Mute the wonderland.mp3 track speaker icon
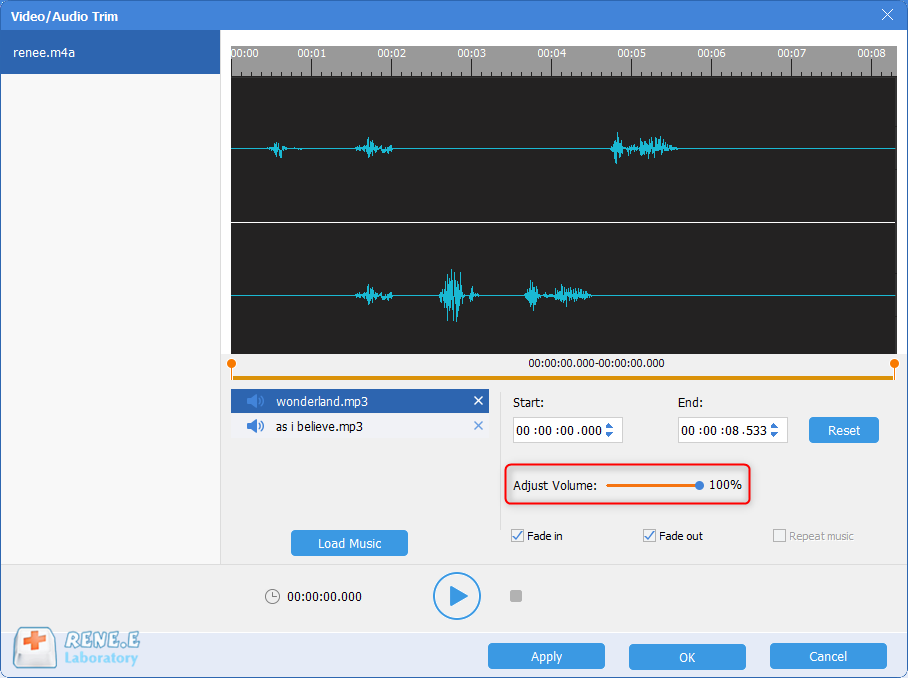The height and width of the screenshot is (678, 908). coord(256,401)
